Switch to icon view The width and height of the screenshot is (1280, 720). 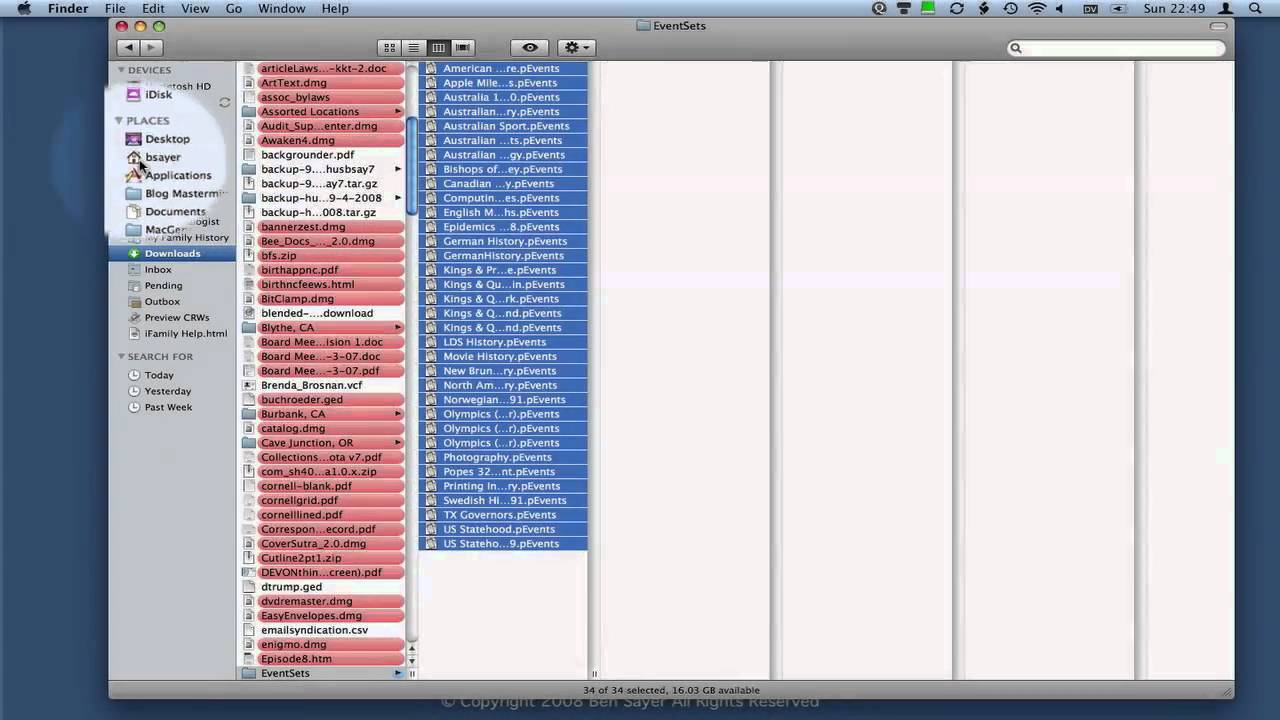click(390, 47)
